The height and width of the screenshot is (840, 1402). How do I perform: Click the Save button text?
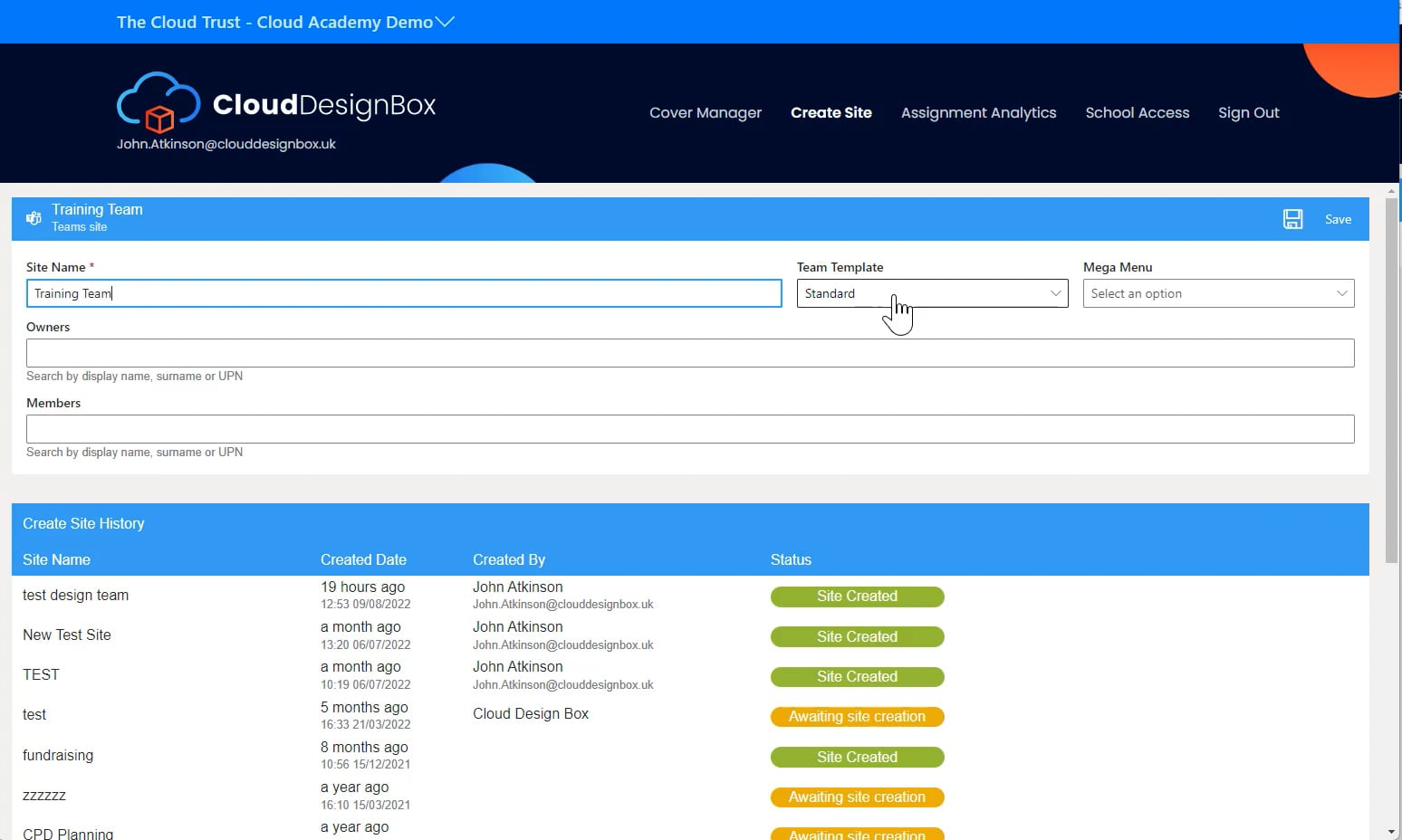pyautogui.click(x=1338, y=219)
